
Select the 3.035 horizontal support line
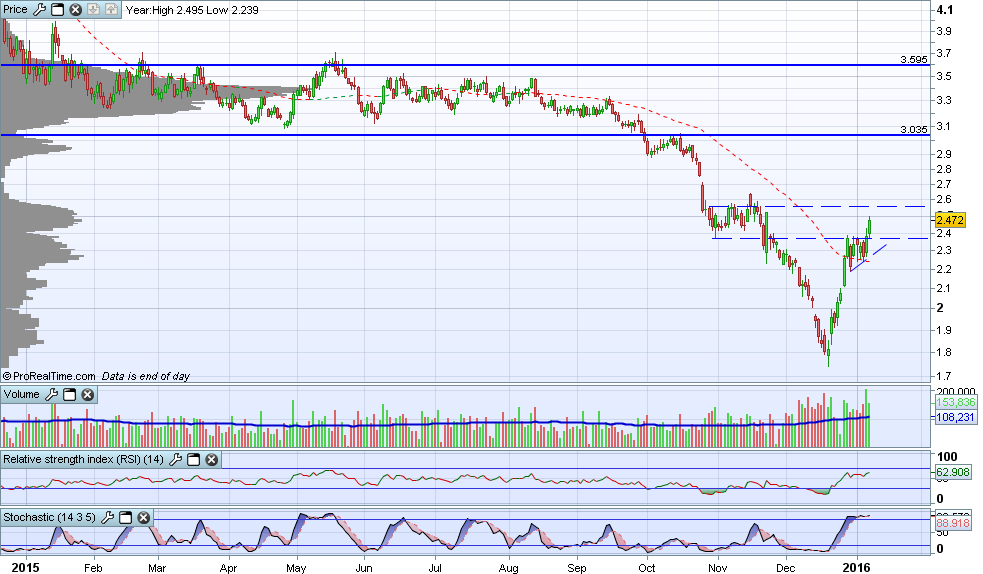click(465, 135)
